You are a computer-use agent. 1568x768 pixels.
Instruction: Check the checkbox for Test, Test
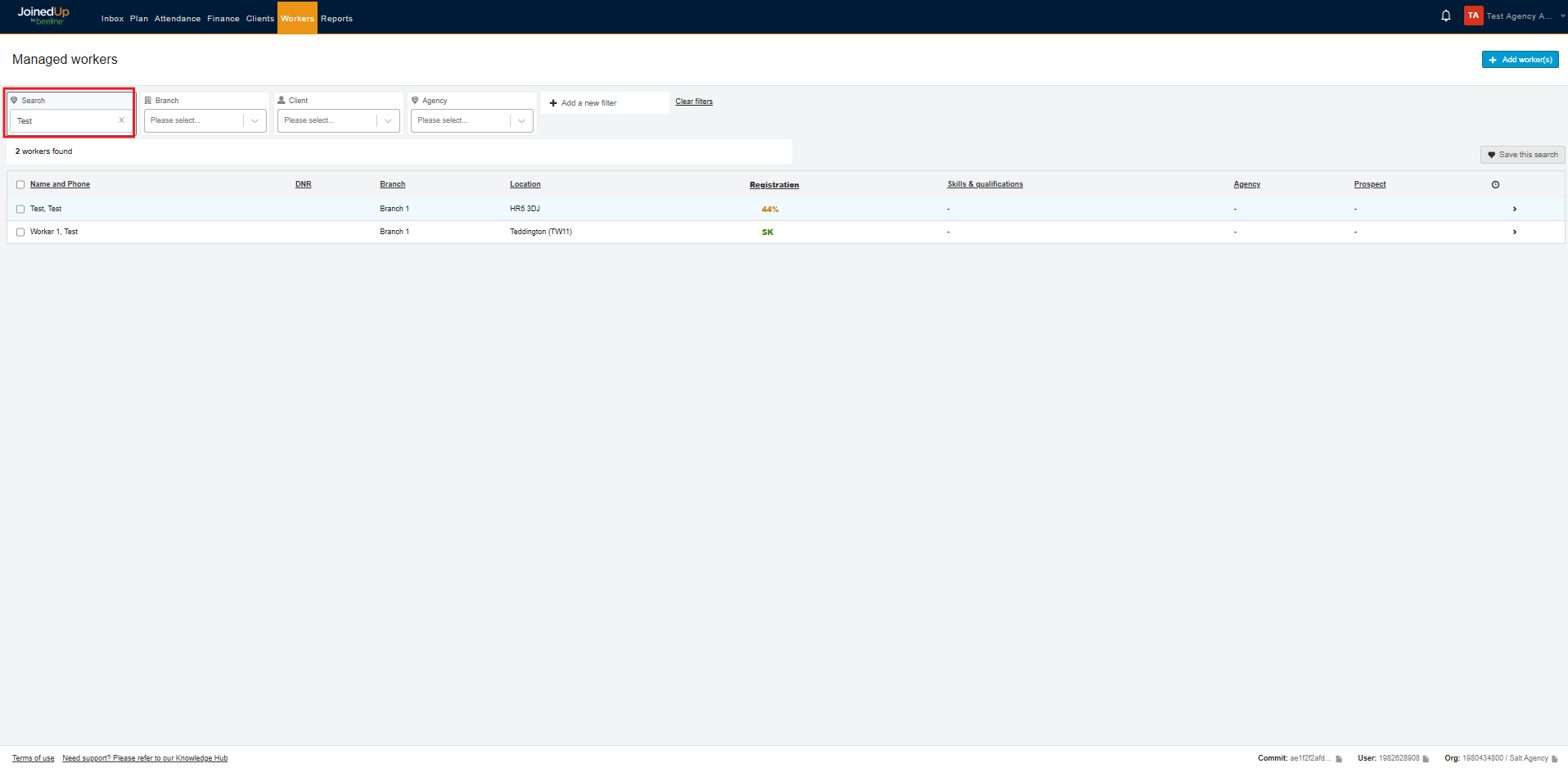(x=20, y=209)
